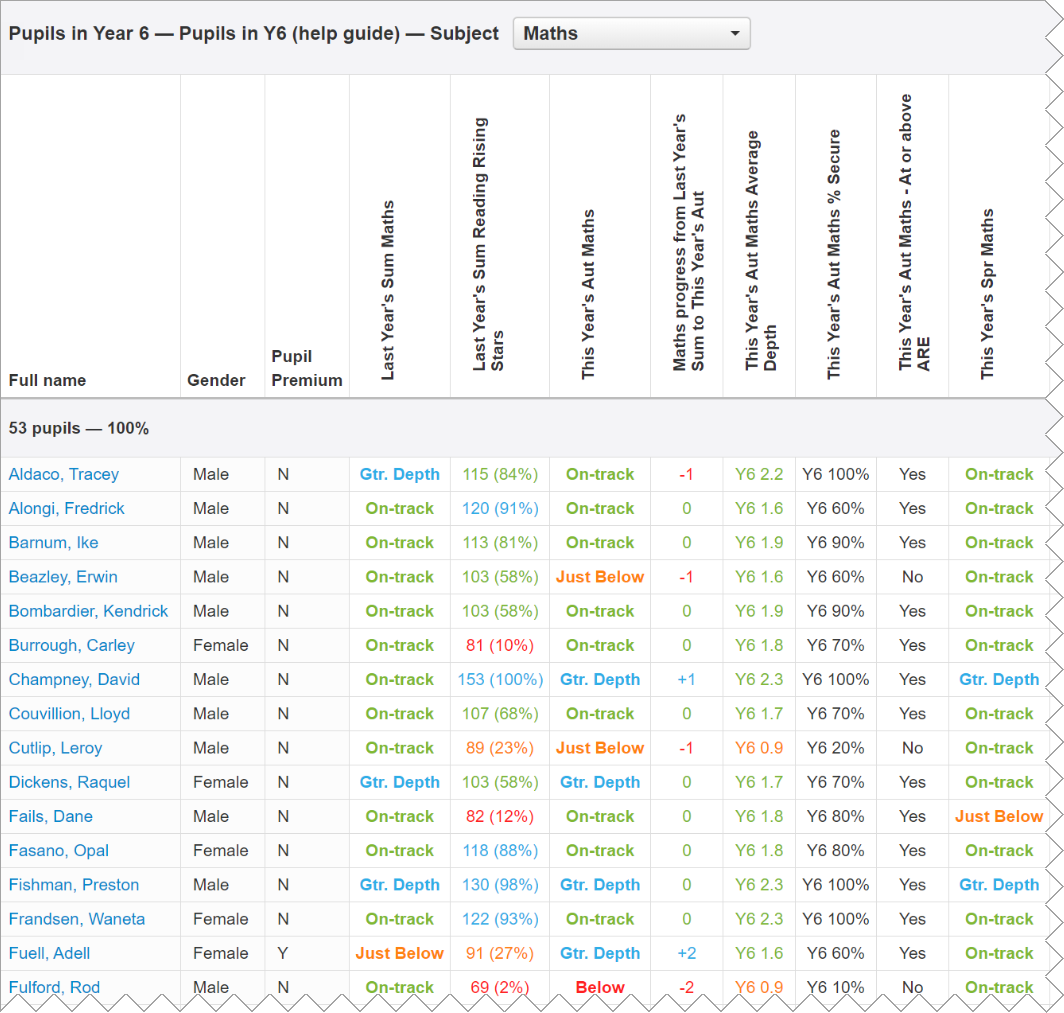This screenshot has height=1013, width=1064.
Task: Click 91 (27%) reading score cell
Action: (x=500, y=953)
